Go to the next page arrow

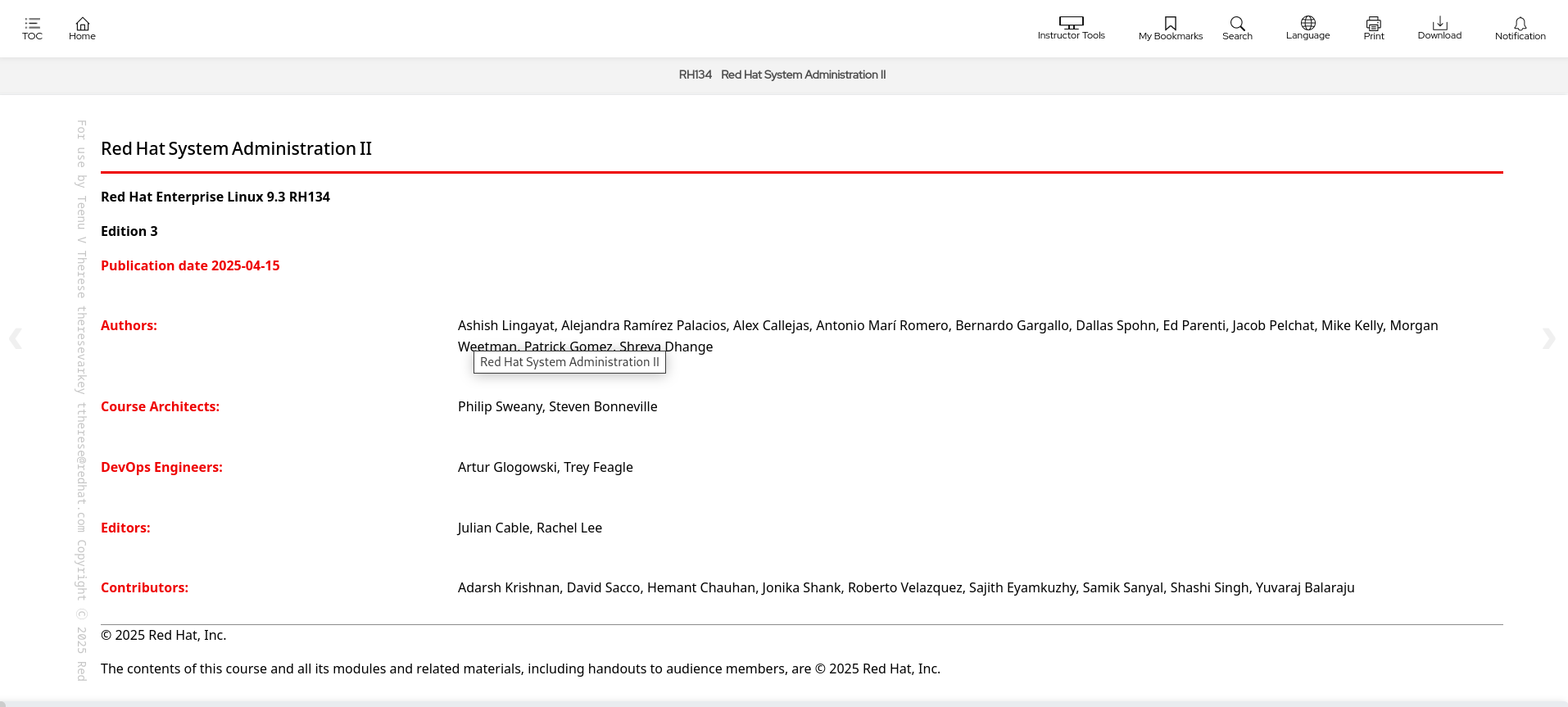pos(1548,338)
